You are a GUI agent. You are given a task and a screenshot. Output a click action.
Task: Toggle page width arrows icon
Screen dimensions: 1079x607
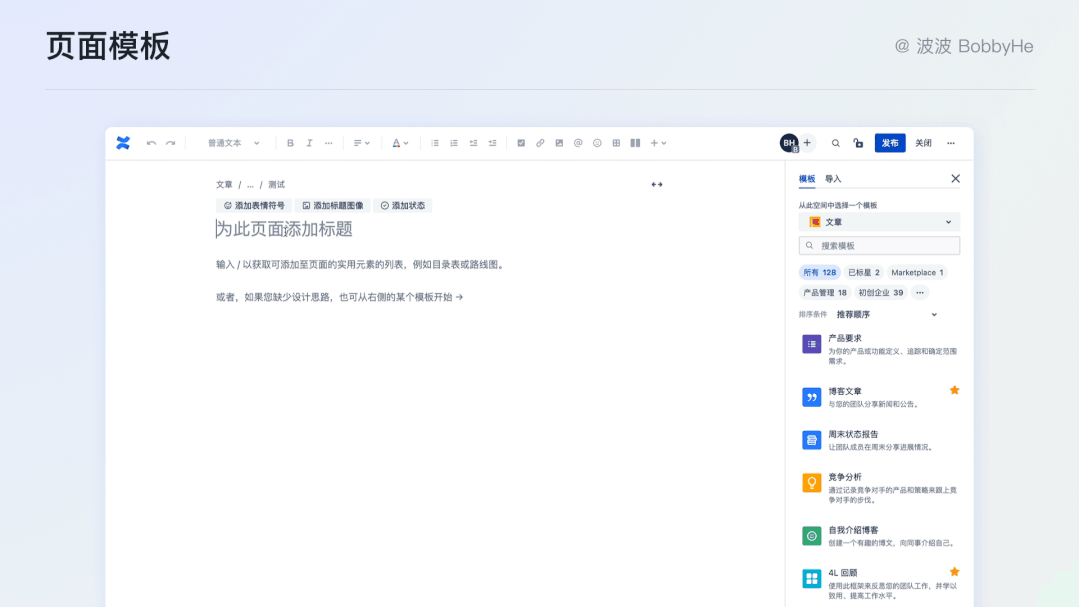click(657, 184)
